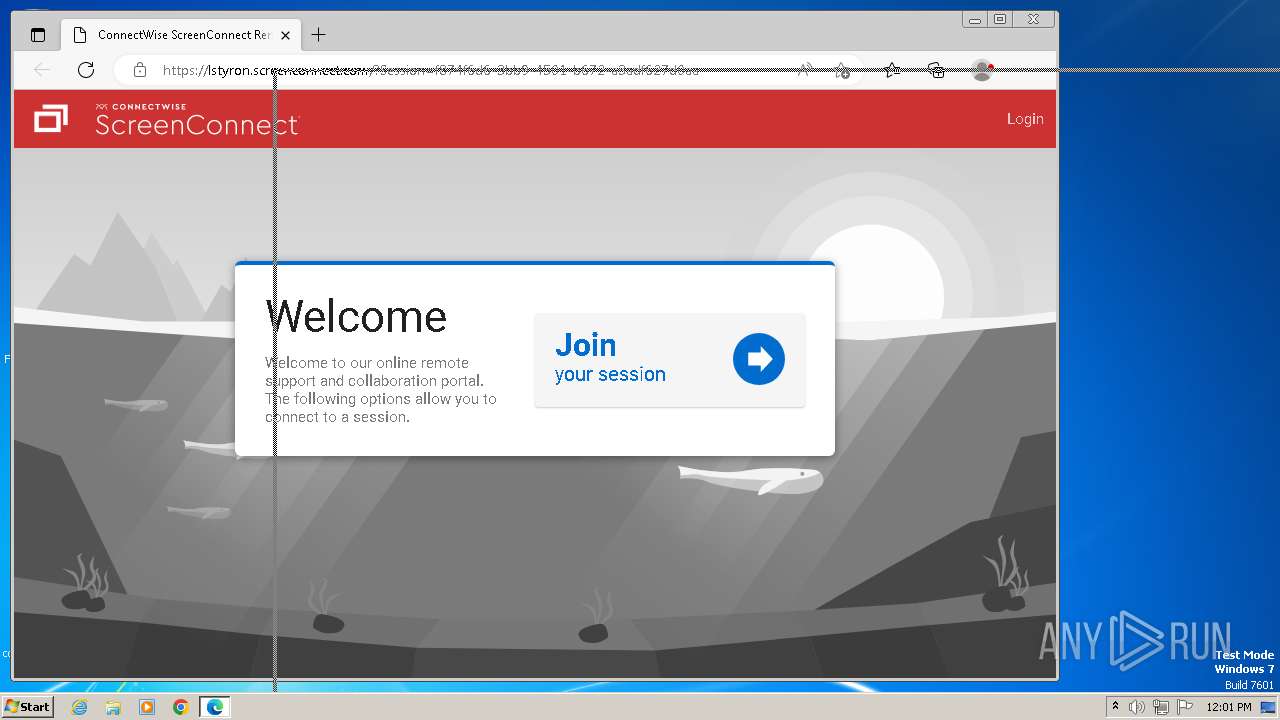The height and width of the screenshot is (720, 1280).
Task: Click the Welcome heading text
Action: [x=356, y=316]
